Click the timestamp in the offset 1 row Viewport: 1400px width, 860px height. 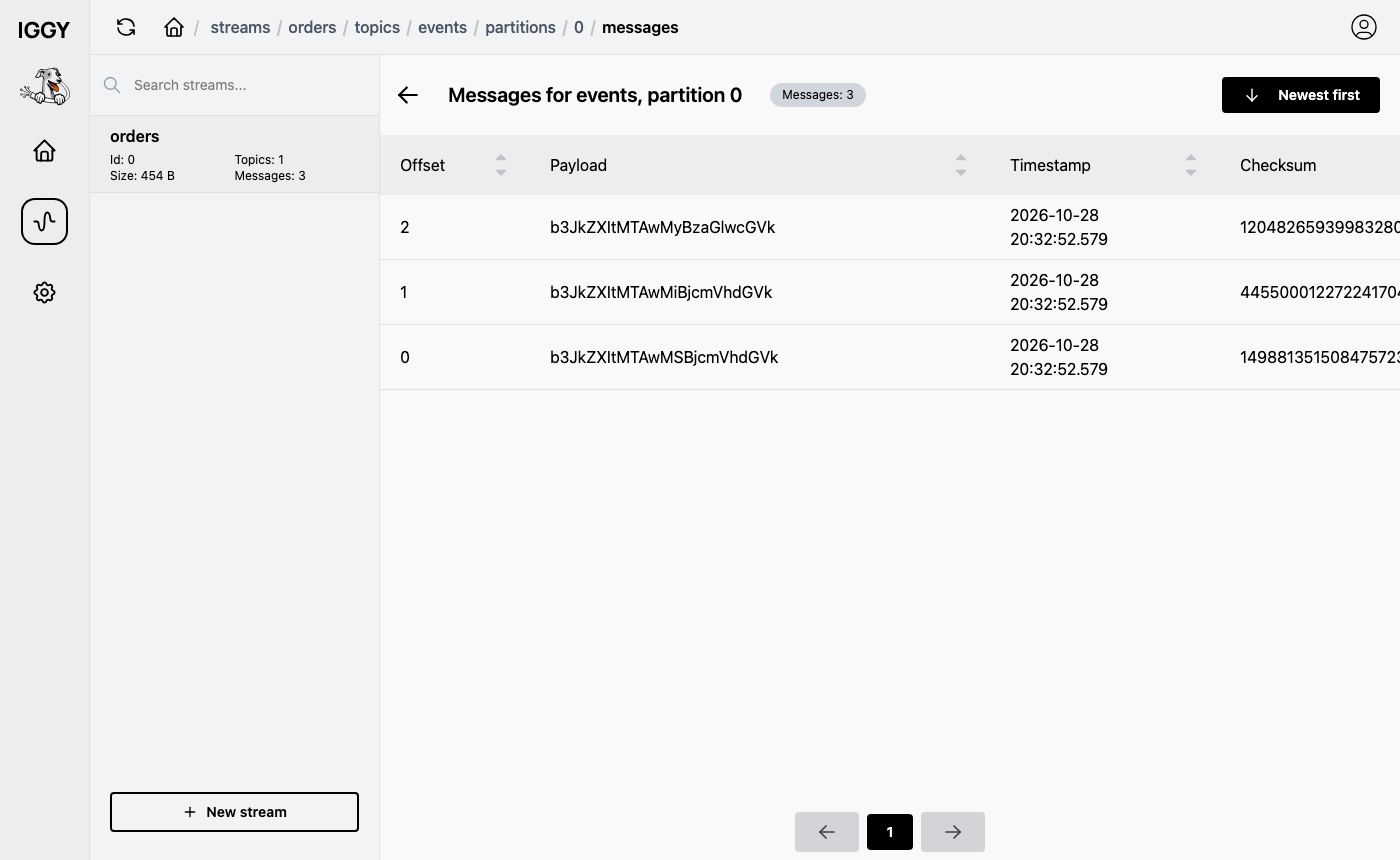pyautogui.click(x=1059, y=292)
